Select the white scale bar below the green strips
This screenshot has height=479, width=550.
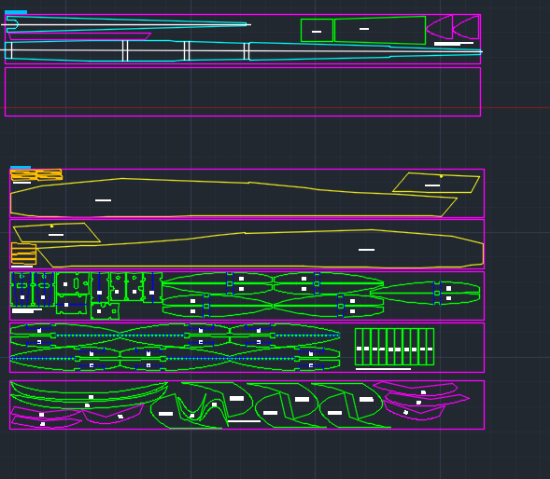383,369
